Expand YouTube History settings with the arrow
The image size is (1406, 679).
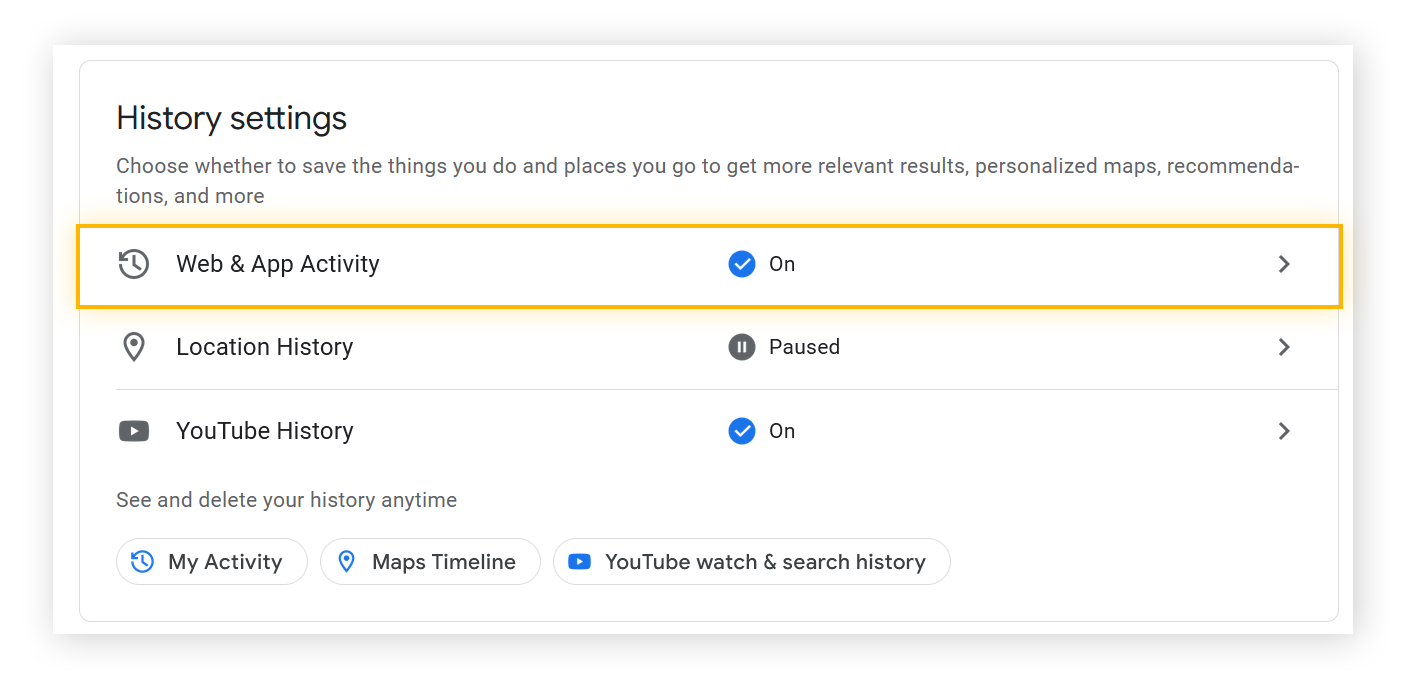click(1284, 431)
